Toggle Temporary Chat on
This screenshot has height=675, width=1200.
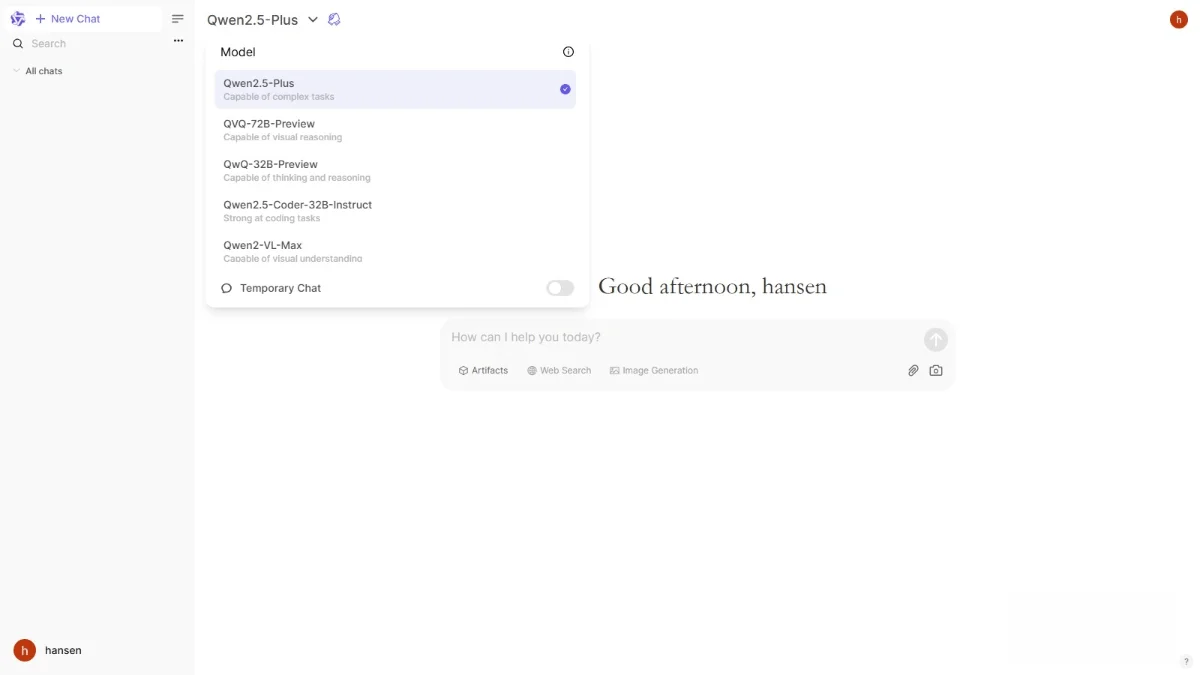point(559,288)
